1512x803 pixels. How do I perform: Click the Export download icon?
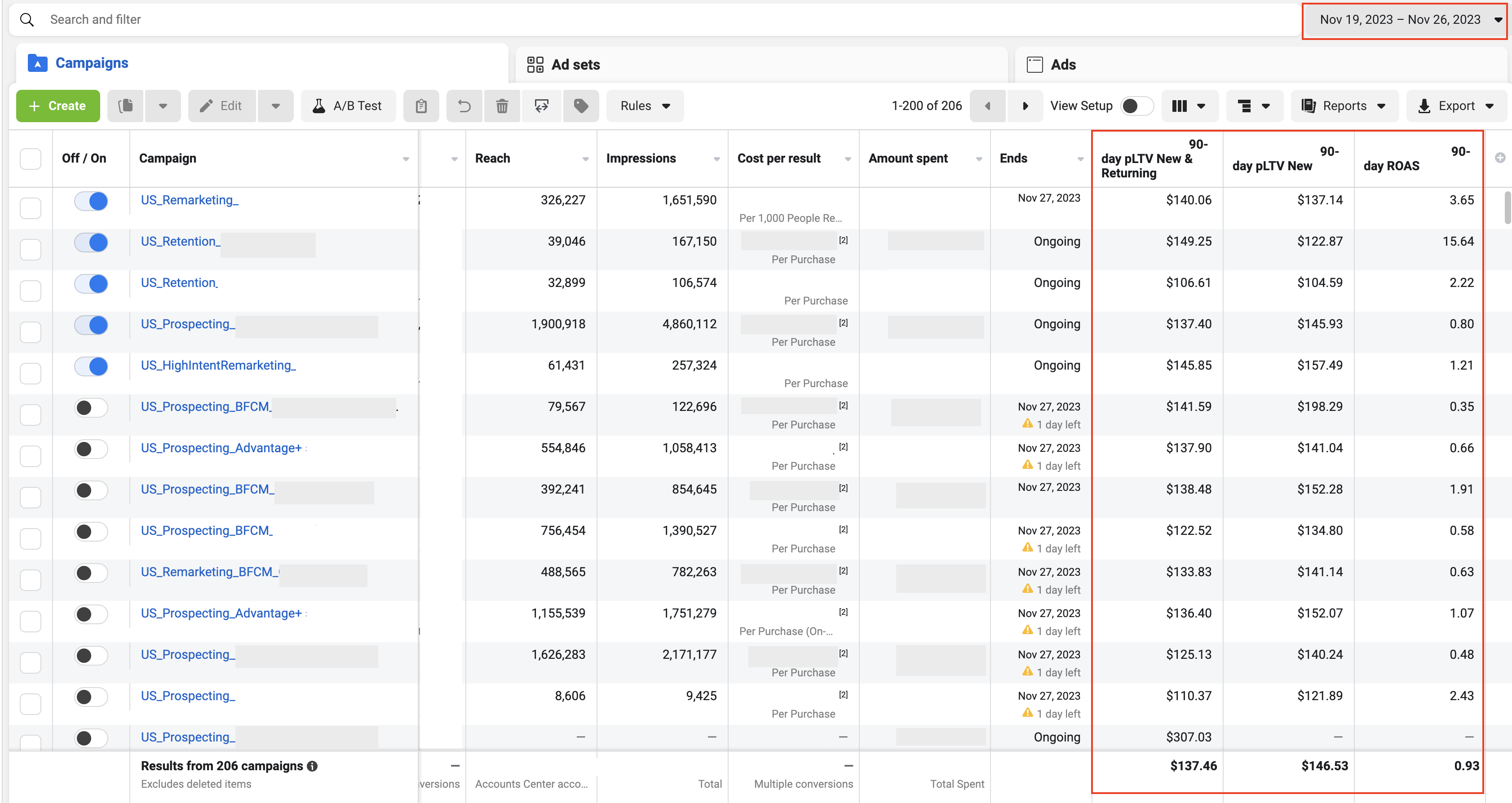point(1424,106)
